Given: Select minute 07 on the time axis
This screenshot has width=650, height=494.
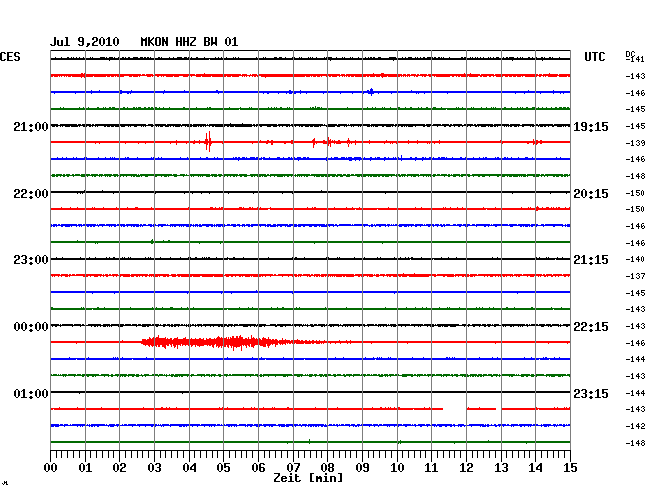Looking at the screenshot, I should (x=293, y=468).
